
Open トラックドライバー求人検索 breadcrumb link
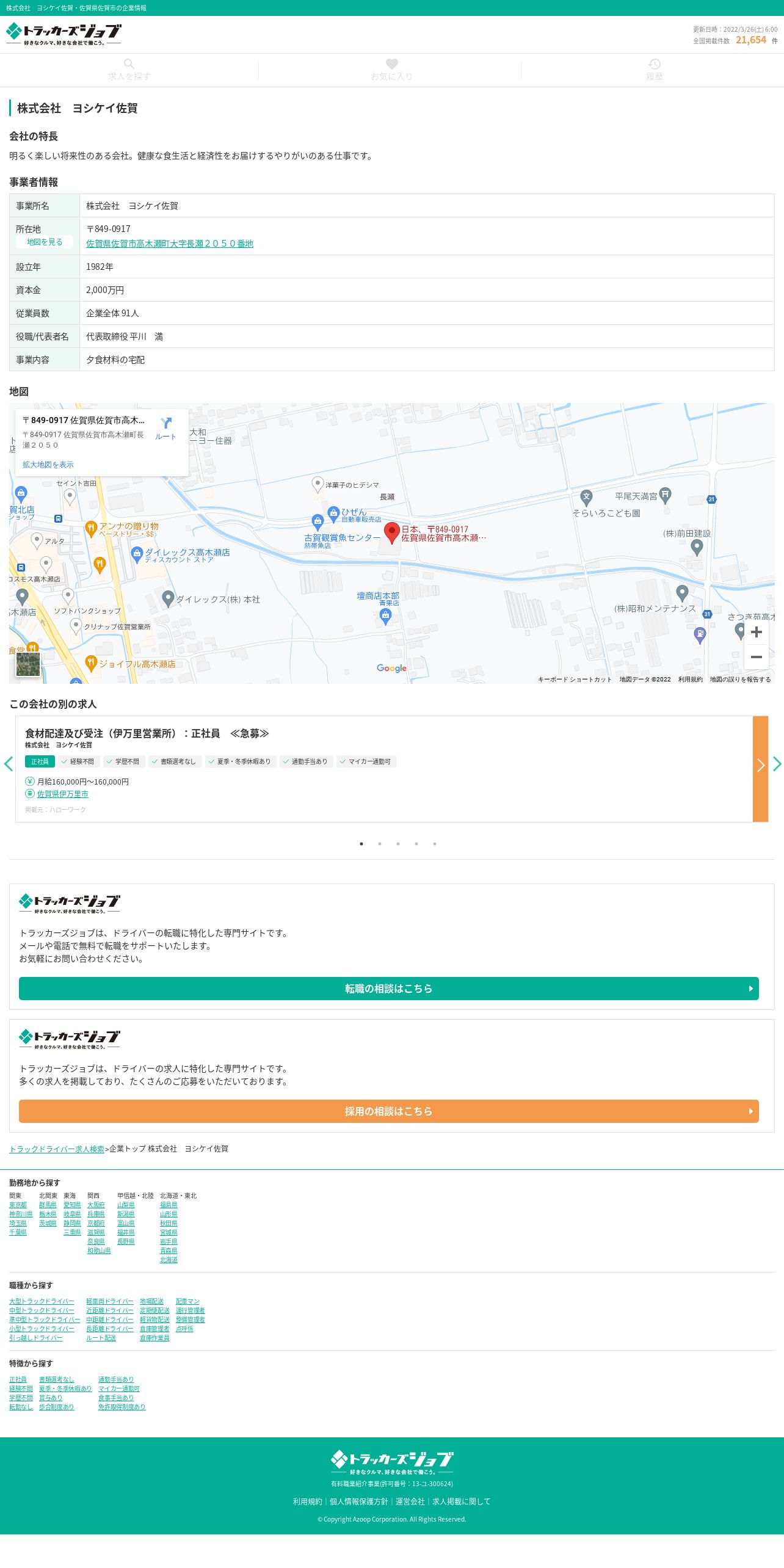57,1149
